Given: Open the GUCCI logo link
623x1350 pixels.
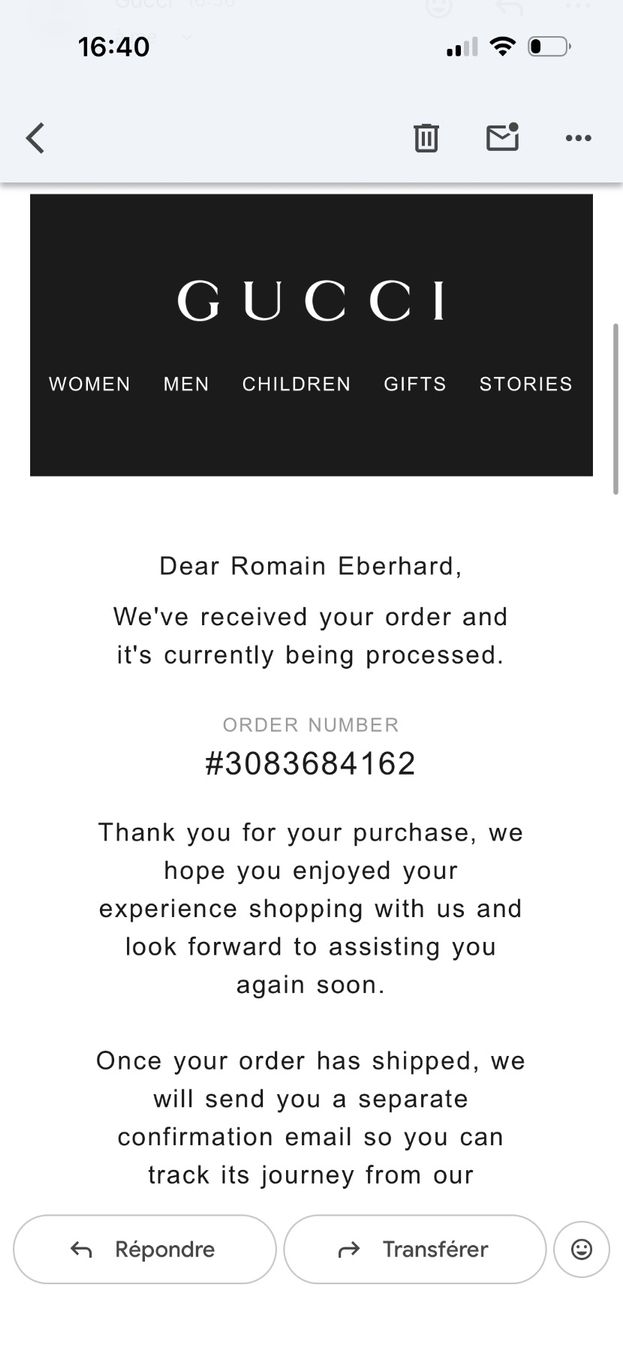Looking at the screenshot, I should coord(311,301).
